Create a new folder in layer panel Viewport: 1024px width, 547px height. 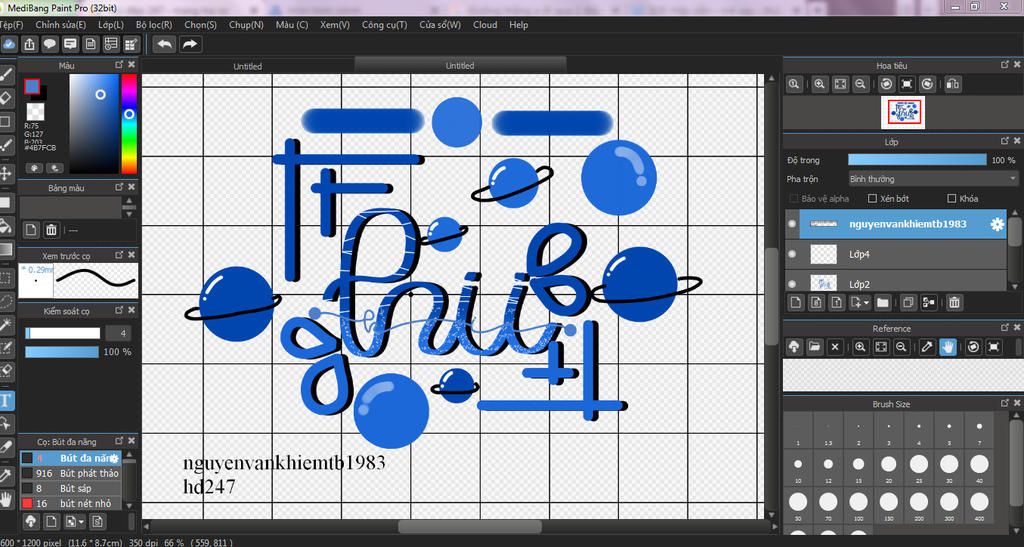(882, 302)
